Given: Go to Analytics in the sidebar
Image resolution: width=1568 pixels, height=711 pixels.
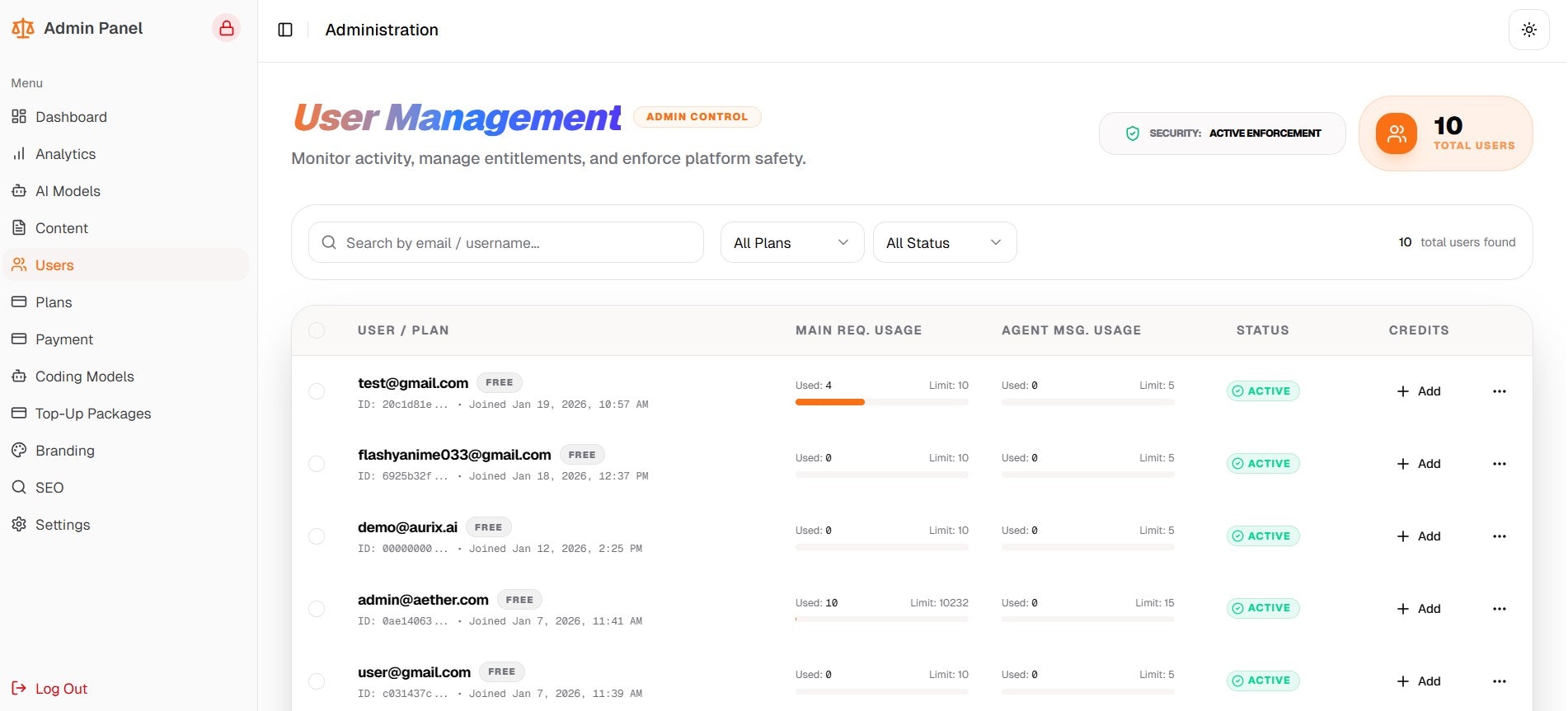Looking at the screenshot, I should pos(126,153).
